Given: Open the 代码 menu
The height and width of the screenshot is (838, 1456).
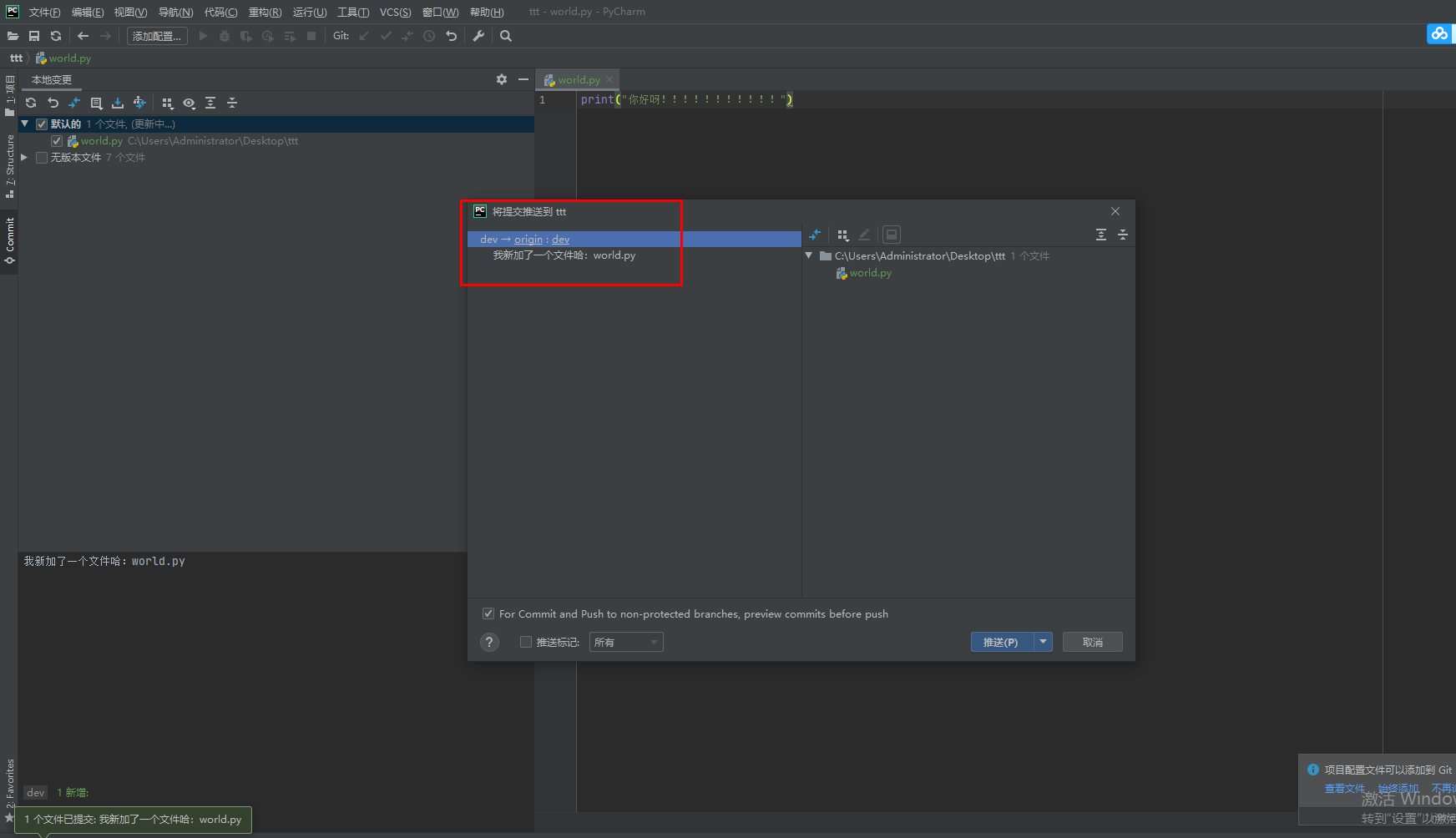Looking at the screenshot, I should (x=220, y=12).
